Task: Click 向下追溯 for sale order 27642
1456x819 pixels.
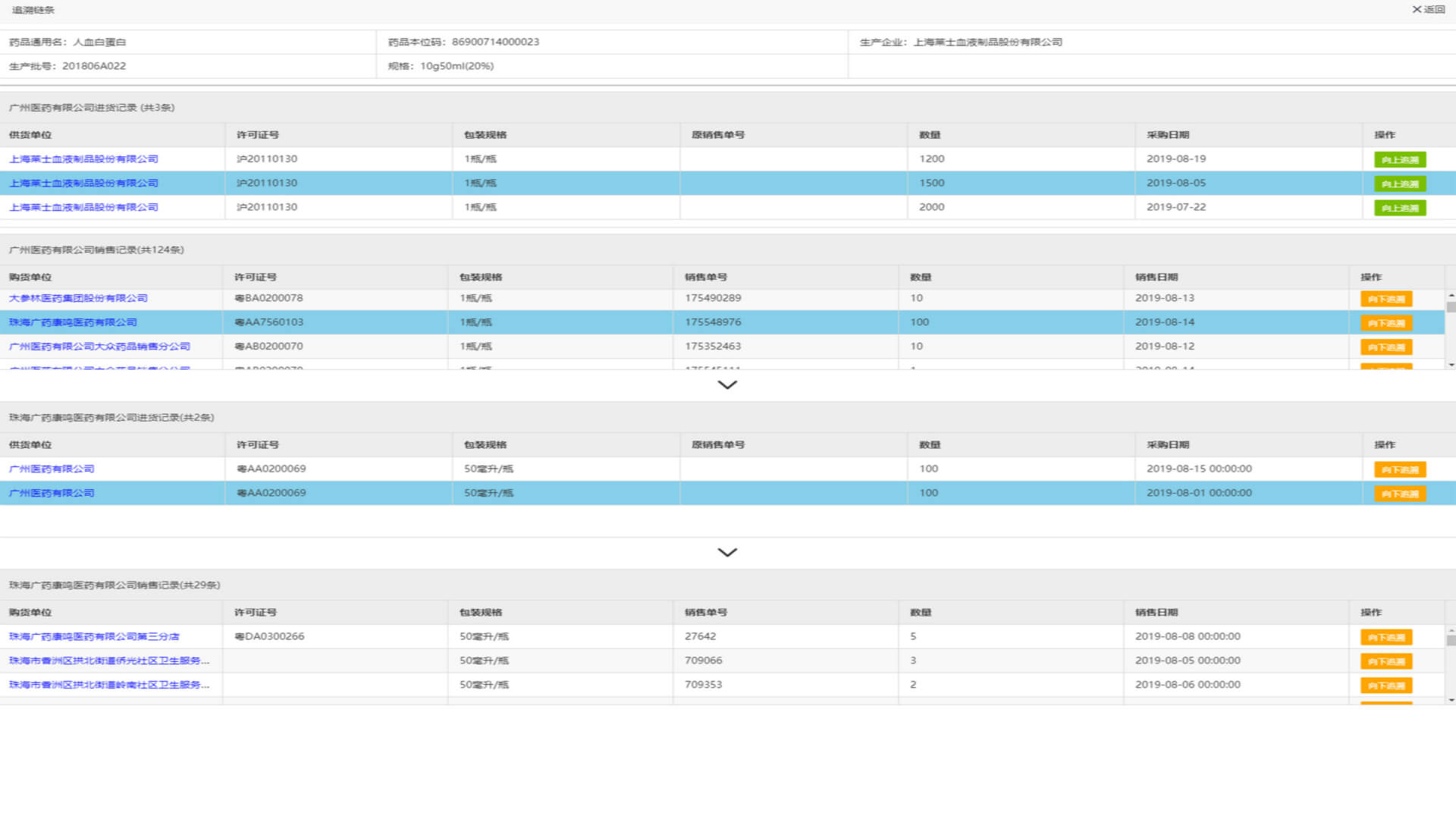Action: 1386,637
